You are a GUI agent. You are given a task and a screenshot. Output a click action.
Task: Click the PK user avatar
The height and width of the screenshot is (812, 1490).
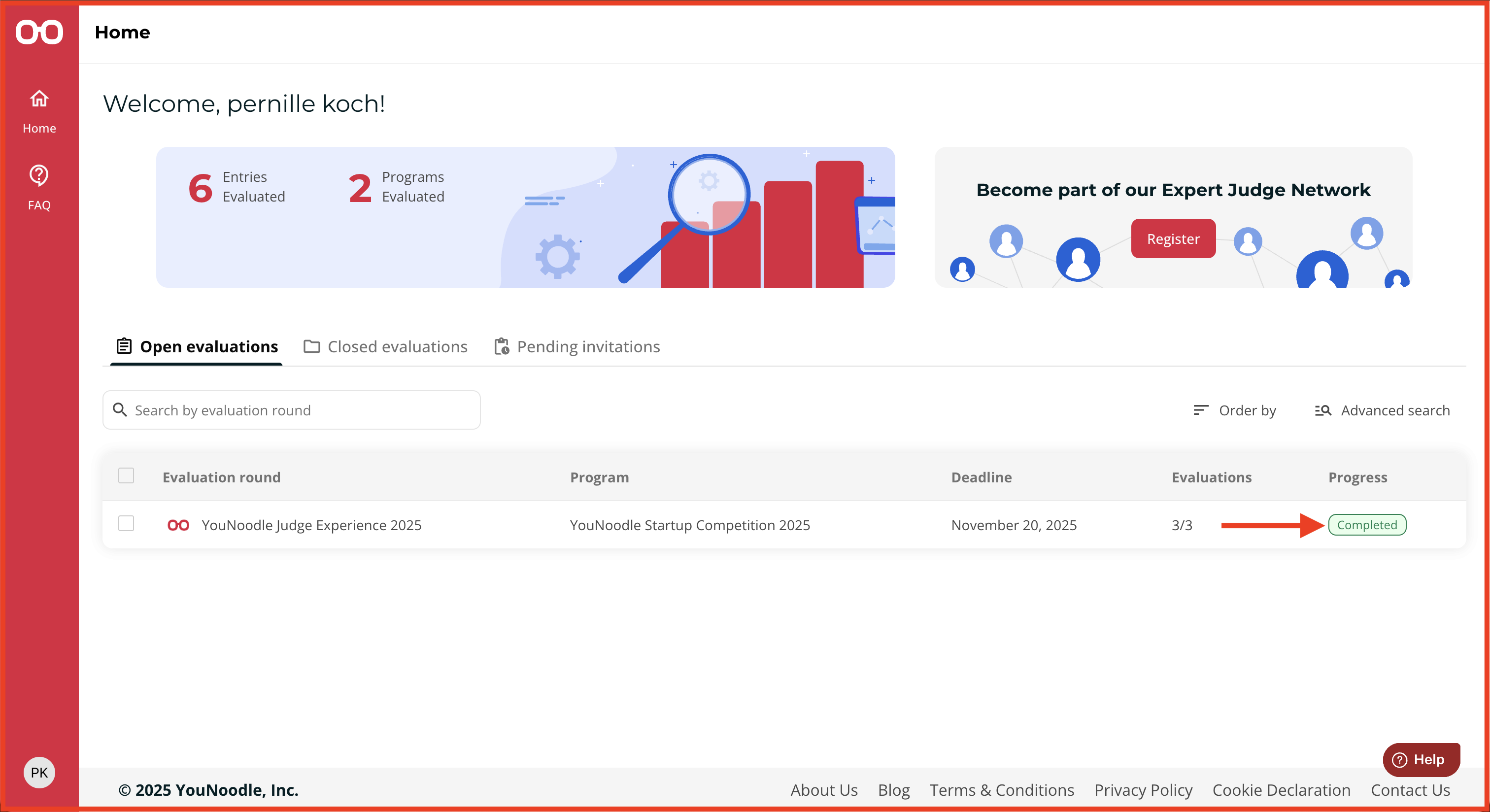[39, 773]
